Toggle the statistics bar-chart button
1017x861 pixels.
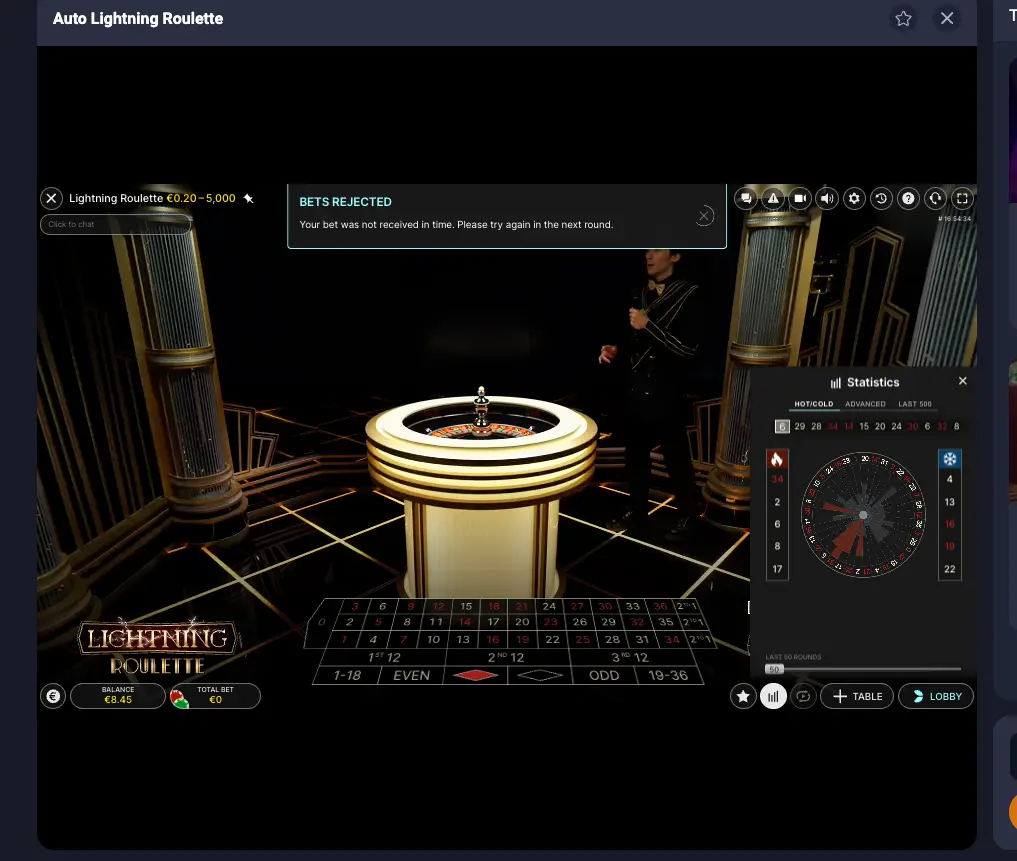pos(773,696)
